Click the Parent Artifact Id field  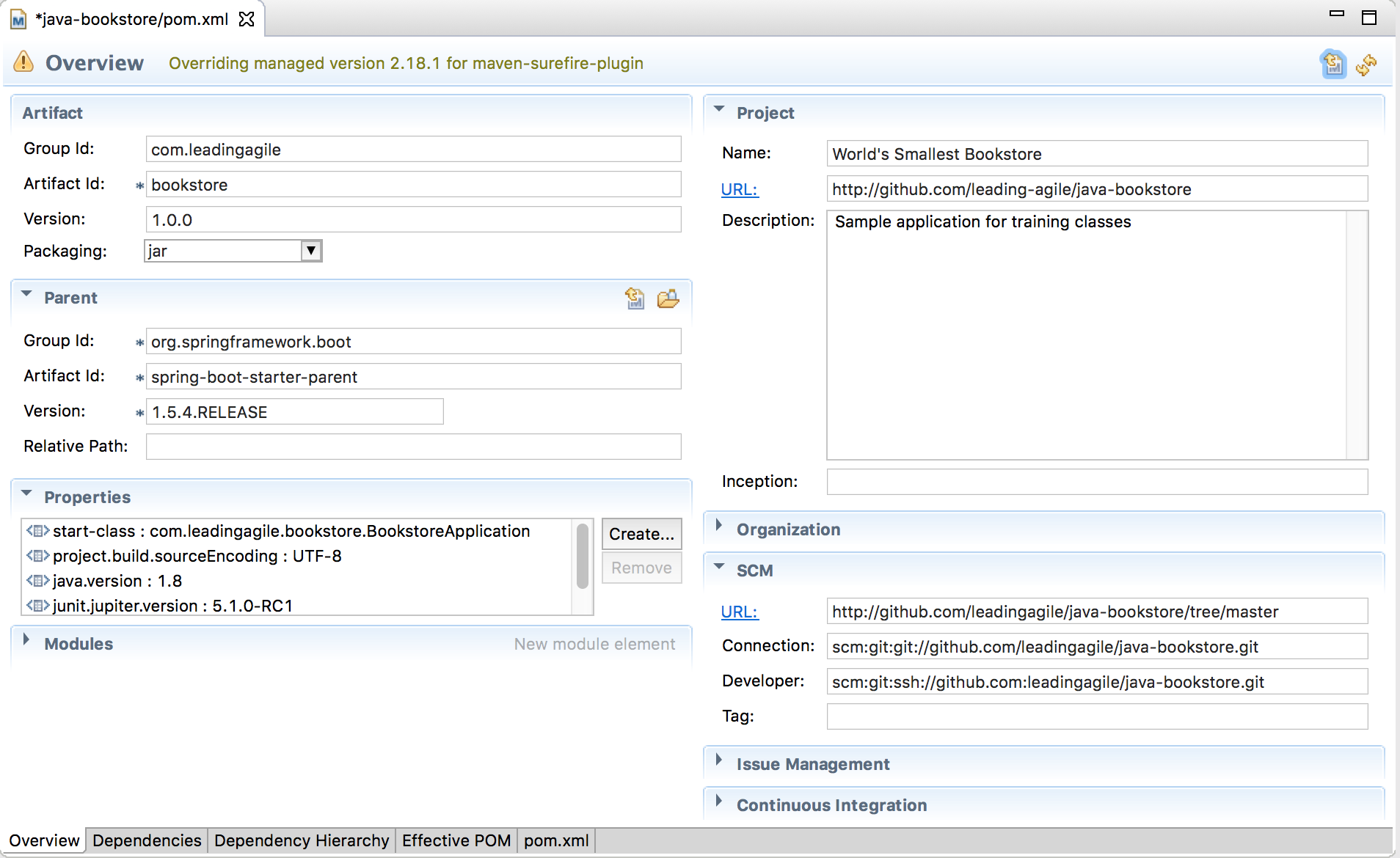click(x=414, y=376)
